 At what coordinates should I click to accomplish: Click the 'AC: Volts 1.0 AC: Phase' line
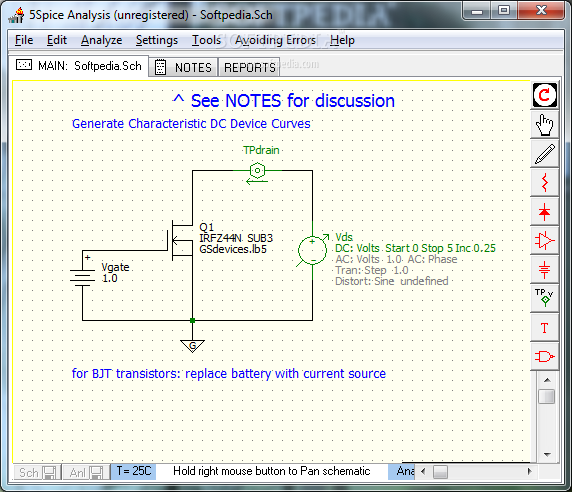tap(396, 259)
